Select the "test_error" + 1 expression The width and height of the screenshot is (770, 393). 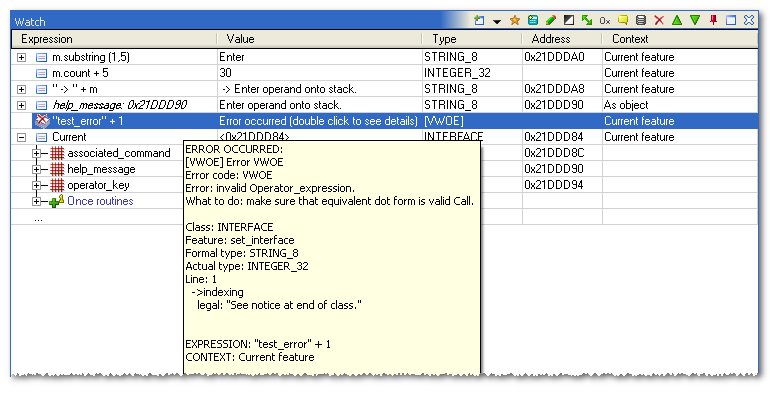(87, 121)
